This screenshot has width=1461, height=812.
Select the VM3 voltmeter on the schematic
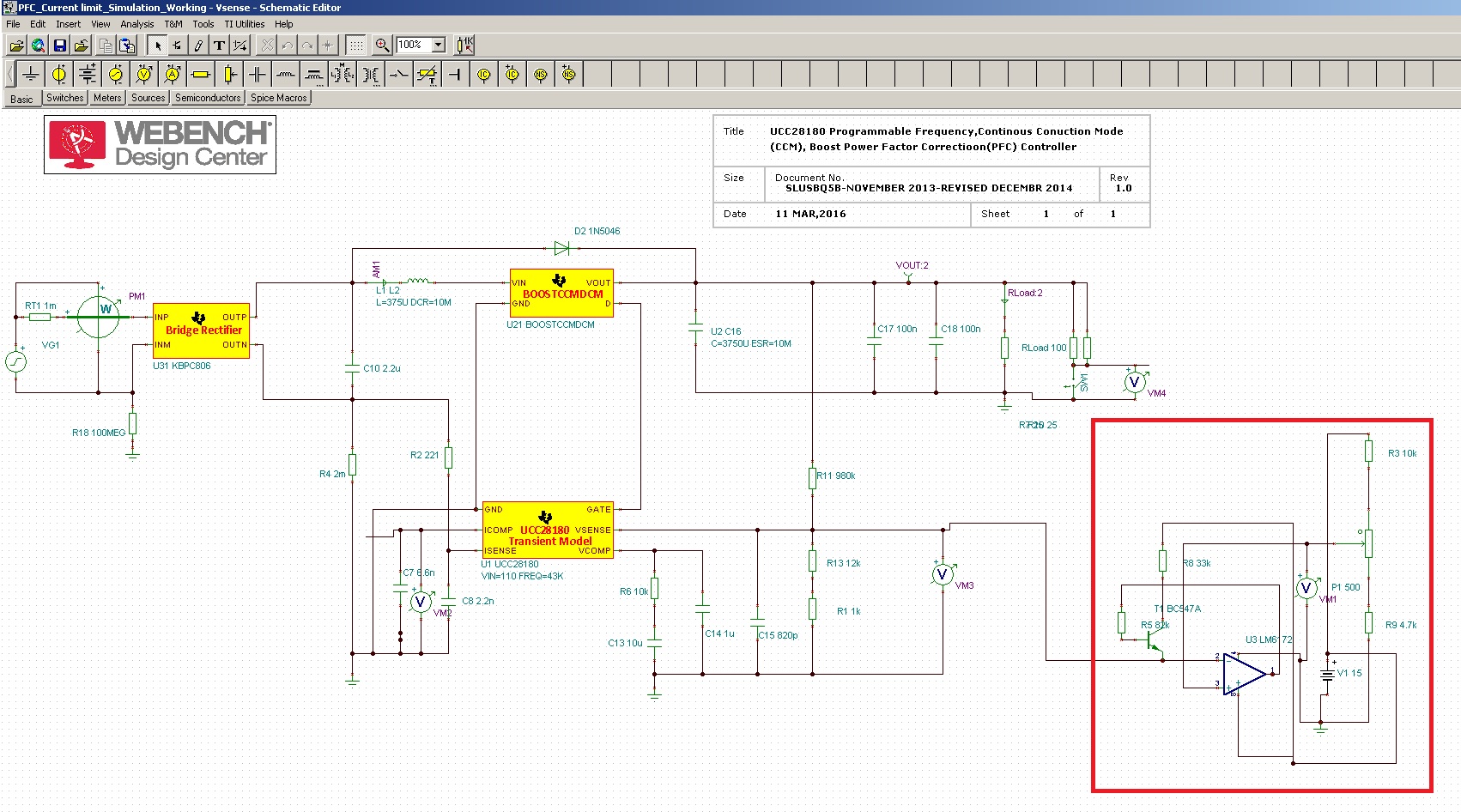pos(943,574)
